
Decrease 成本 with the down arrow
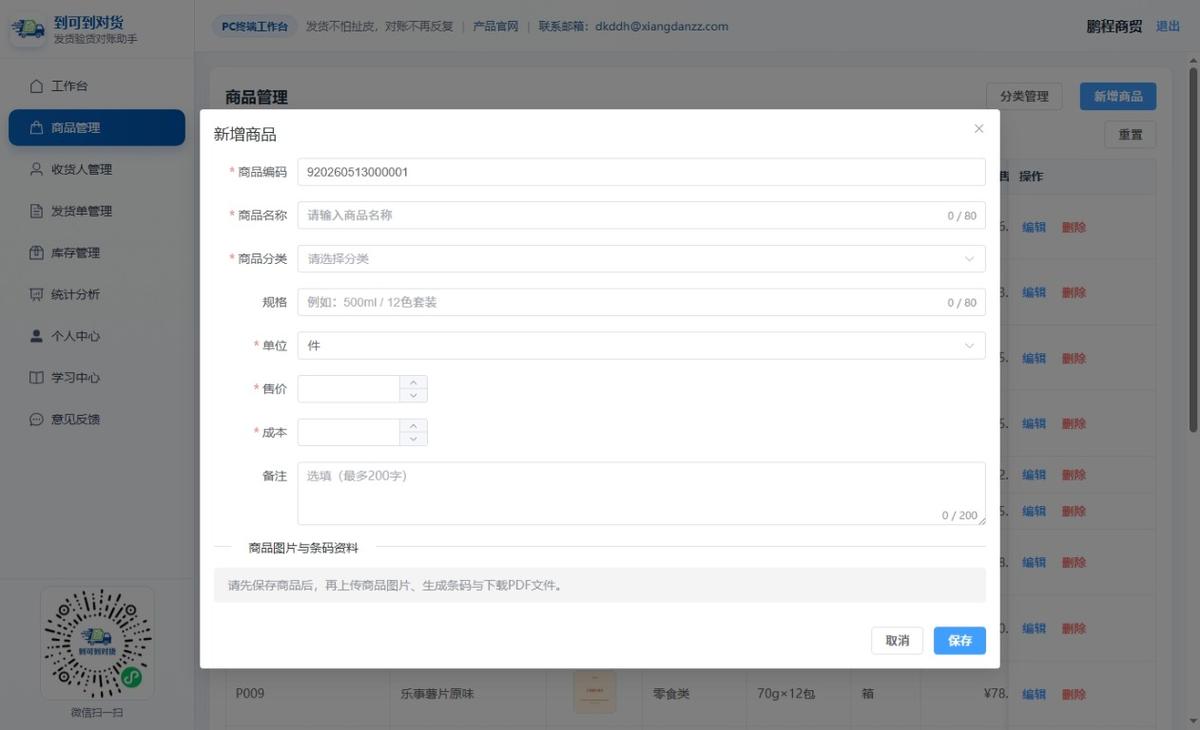[413, 439]
